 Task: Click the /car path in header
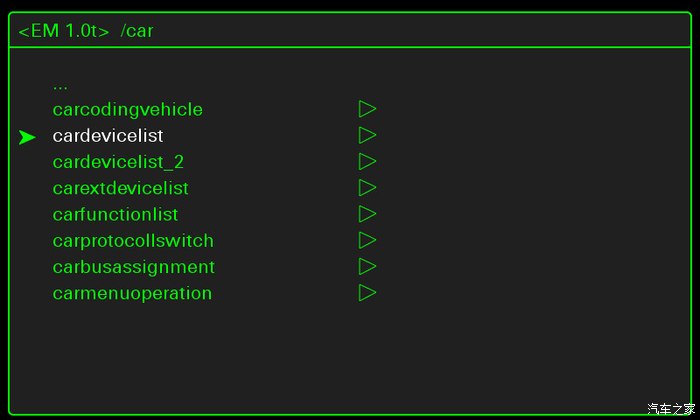(x=137, y=31)
